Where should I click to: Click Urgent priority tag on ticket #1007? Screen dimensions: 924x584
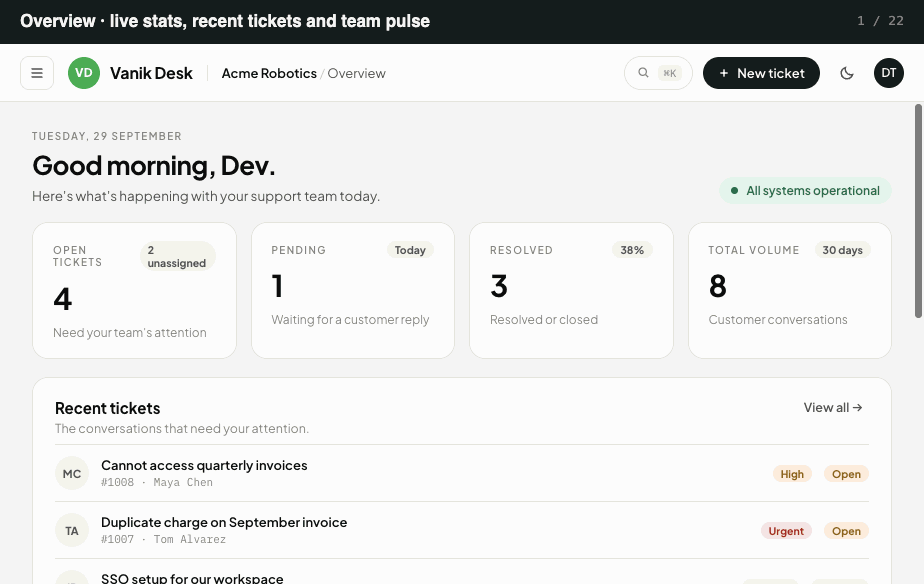(786, 531)
